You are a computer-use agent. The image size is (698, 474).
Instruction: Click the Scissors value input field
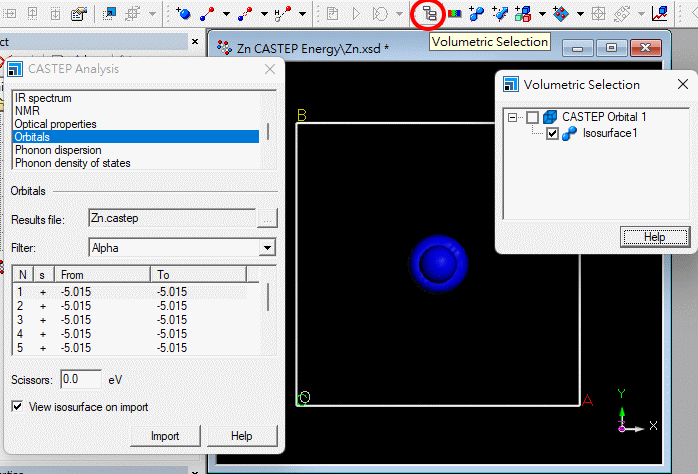(x=80, y=379)
